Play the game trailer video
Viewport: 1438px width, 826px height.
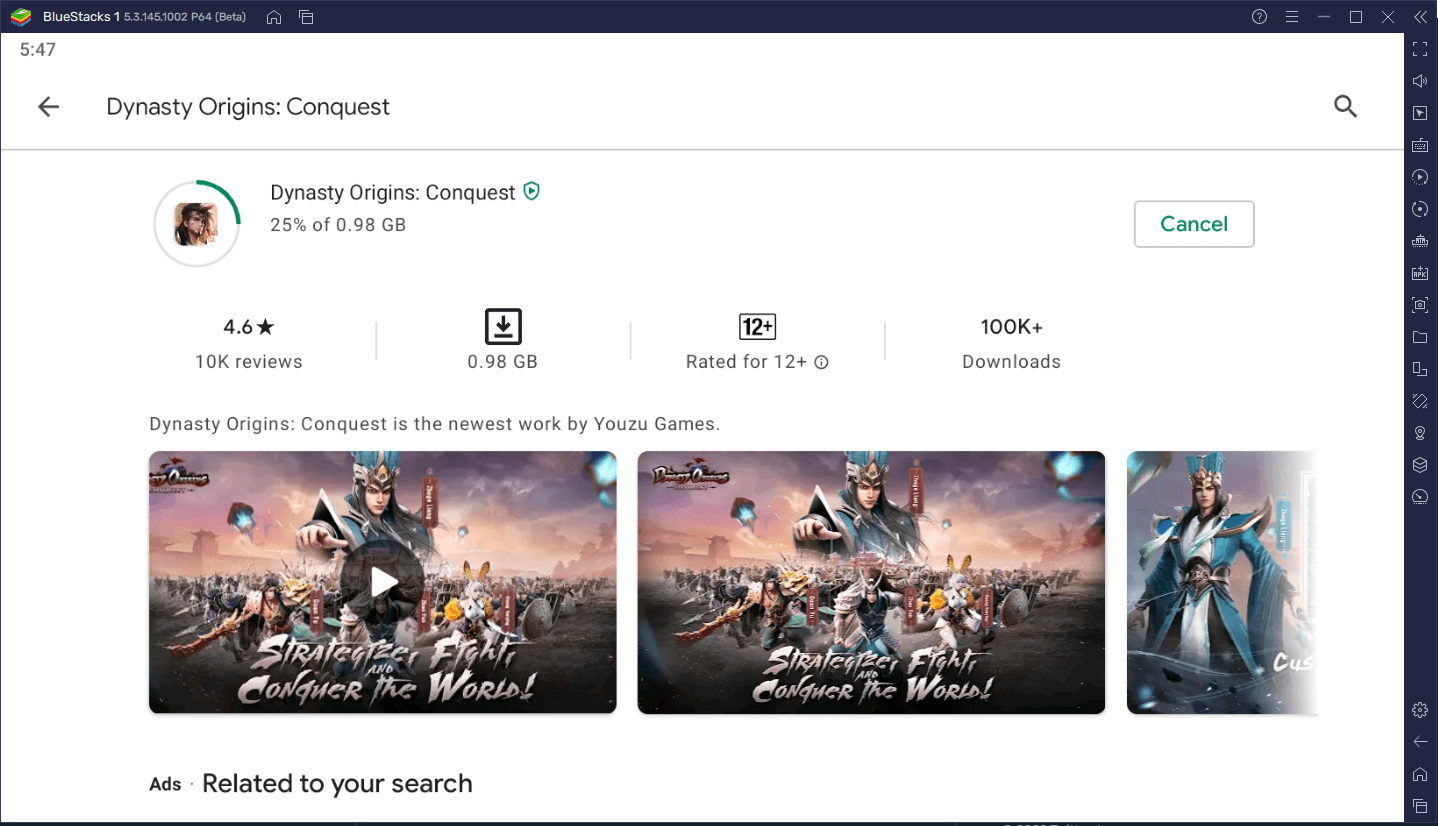point(382,582)
